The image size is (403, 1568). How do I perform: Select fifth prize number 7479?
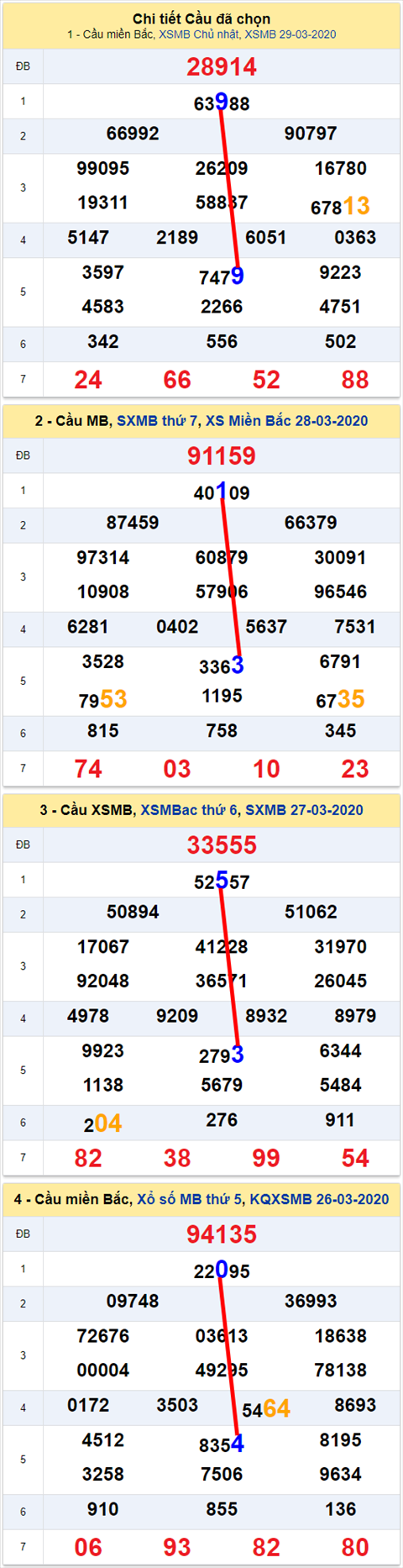[x=222, y=276]
